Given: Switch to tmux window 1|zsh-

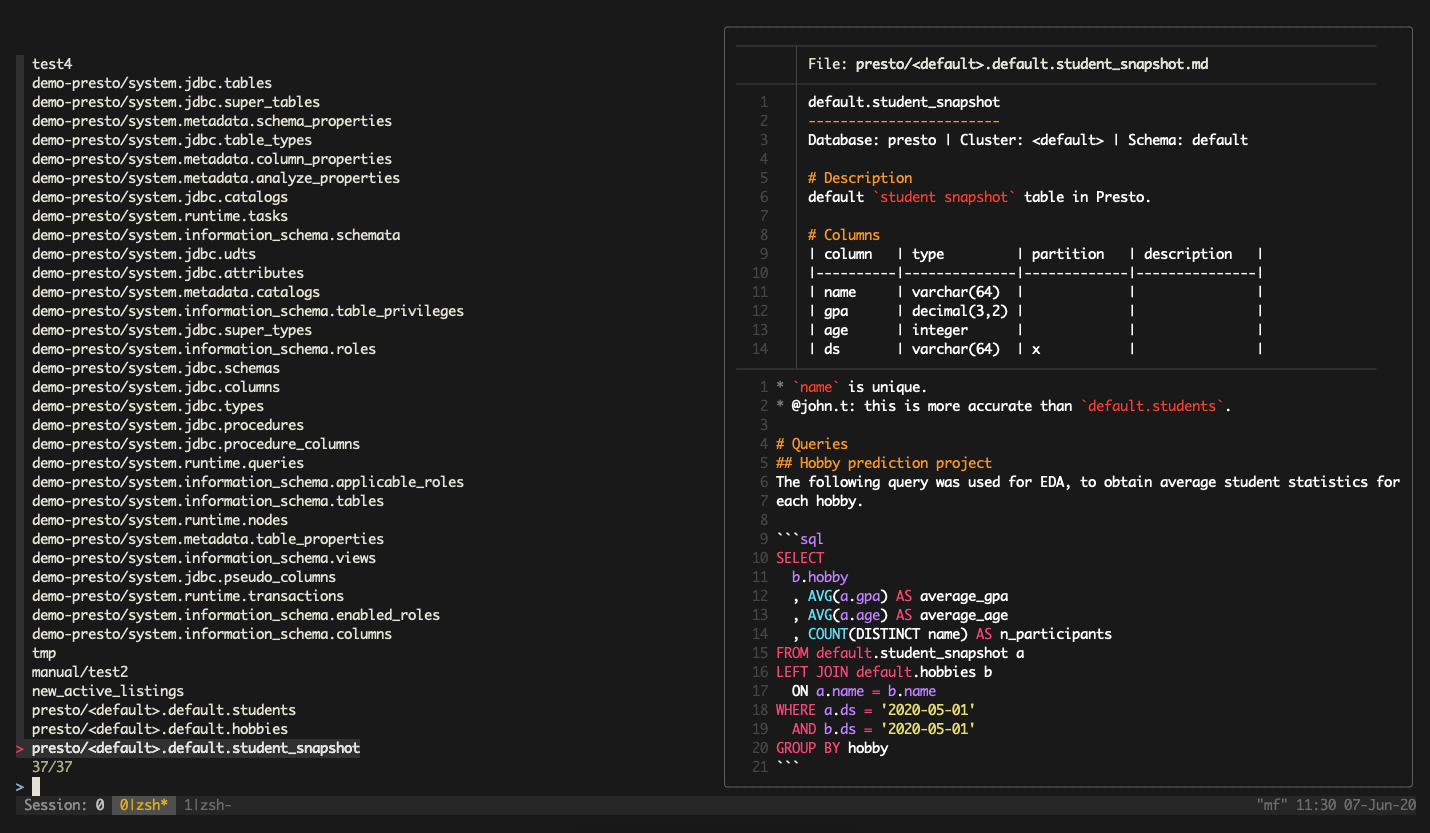Looking at the screenshot, I should (208, 805).
